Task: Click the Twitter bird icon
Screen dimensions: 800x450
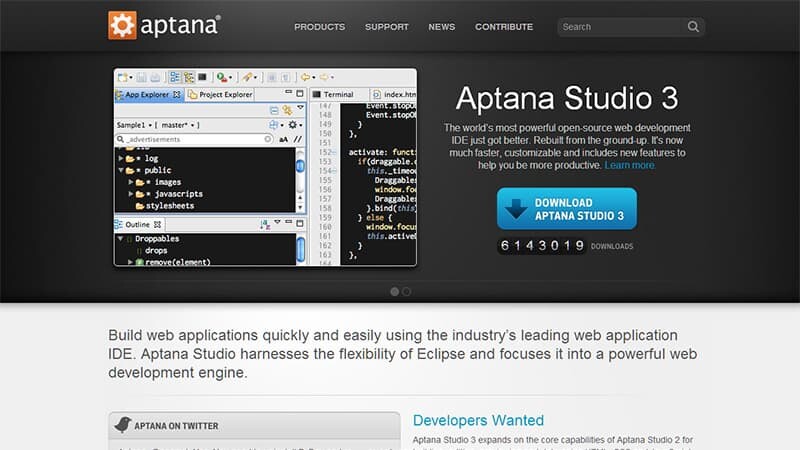Action: point(122,424)
